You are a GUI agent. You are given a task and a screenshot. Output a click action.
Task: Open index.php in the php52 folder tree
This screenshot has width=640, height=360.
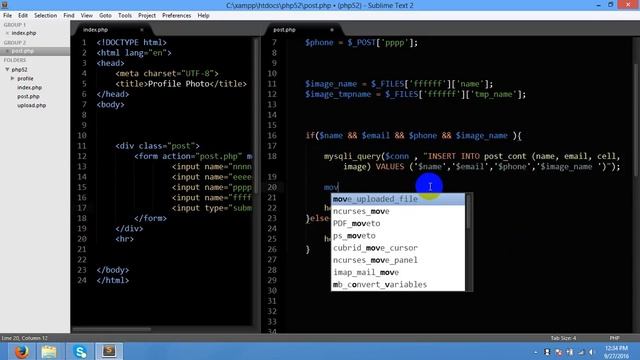coord(29,87)
